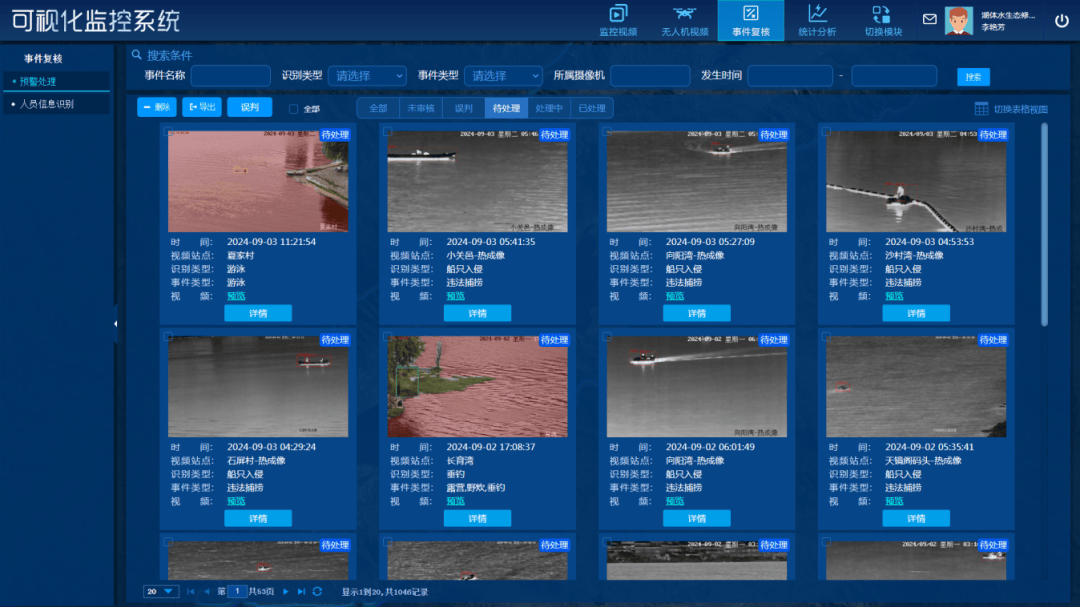Image resolution: width=1080 pixels, height=607 pixels.
Task: Click the card list vertical scrollbar
Action: (1044, 224)
